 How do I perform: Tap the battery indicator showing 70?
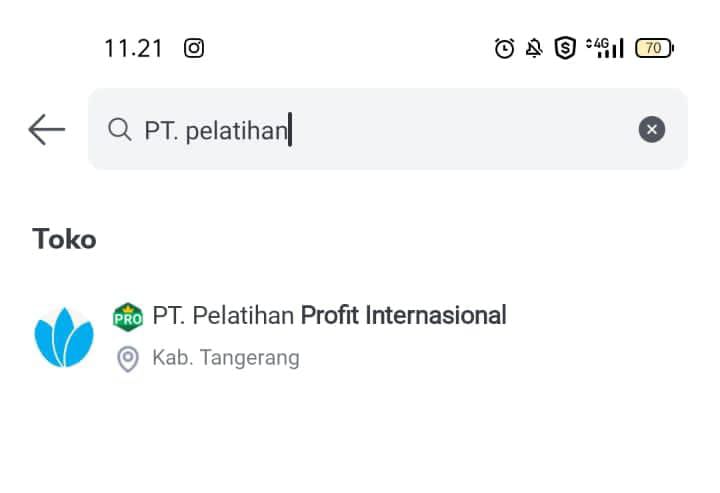pos(654,48)
